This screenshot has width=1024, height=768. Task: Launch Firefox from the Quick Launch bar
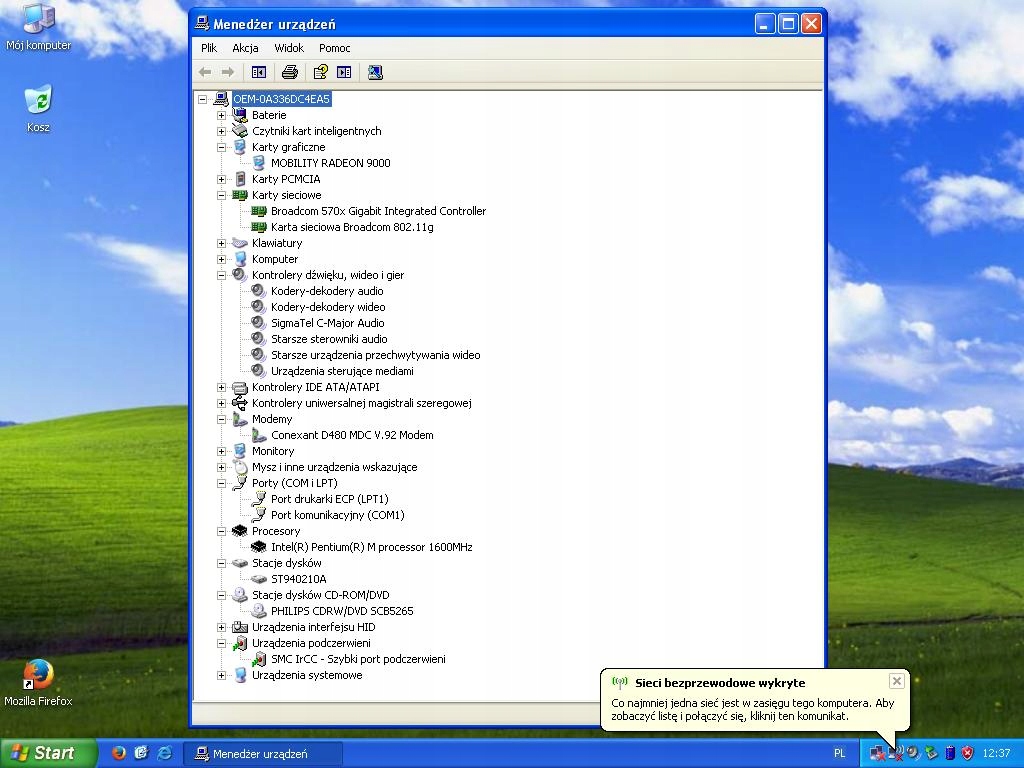119,753
